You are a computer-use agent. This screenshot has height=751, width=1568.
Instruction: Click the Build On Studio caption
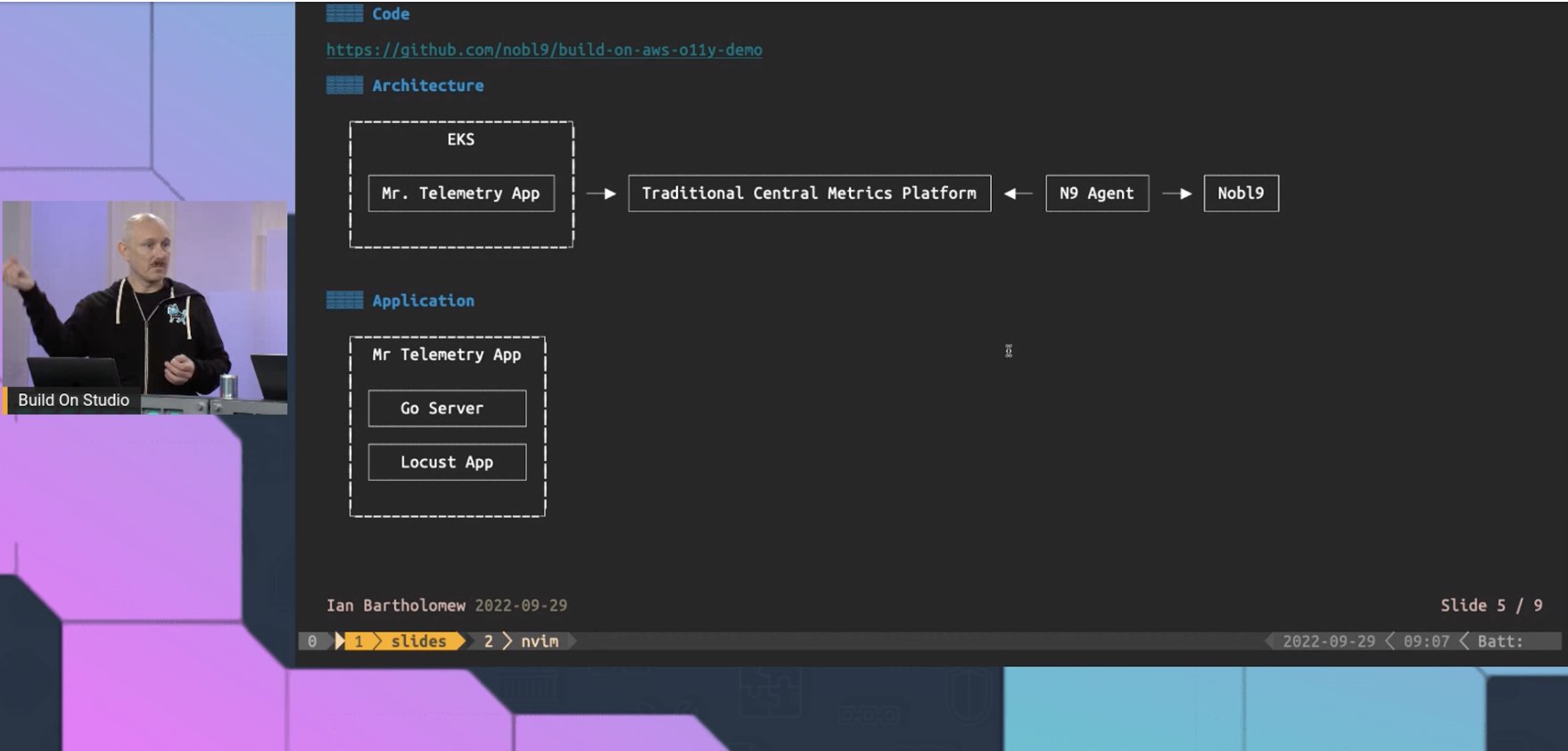(x=73, y=400)
